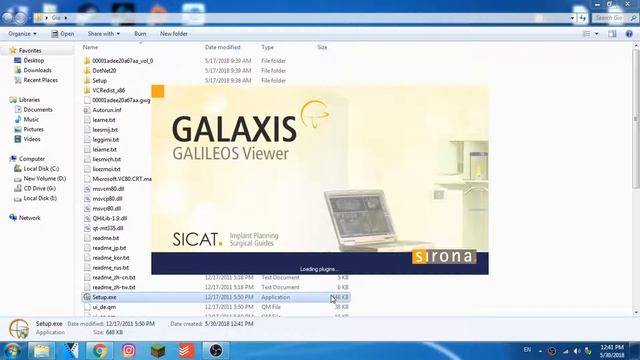Select the DotNet20 folder
This screenshot has height=360, width=640.
coord(104,71)
